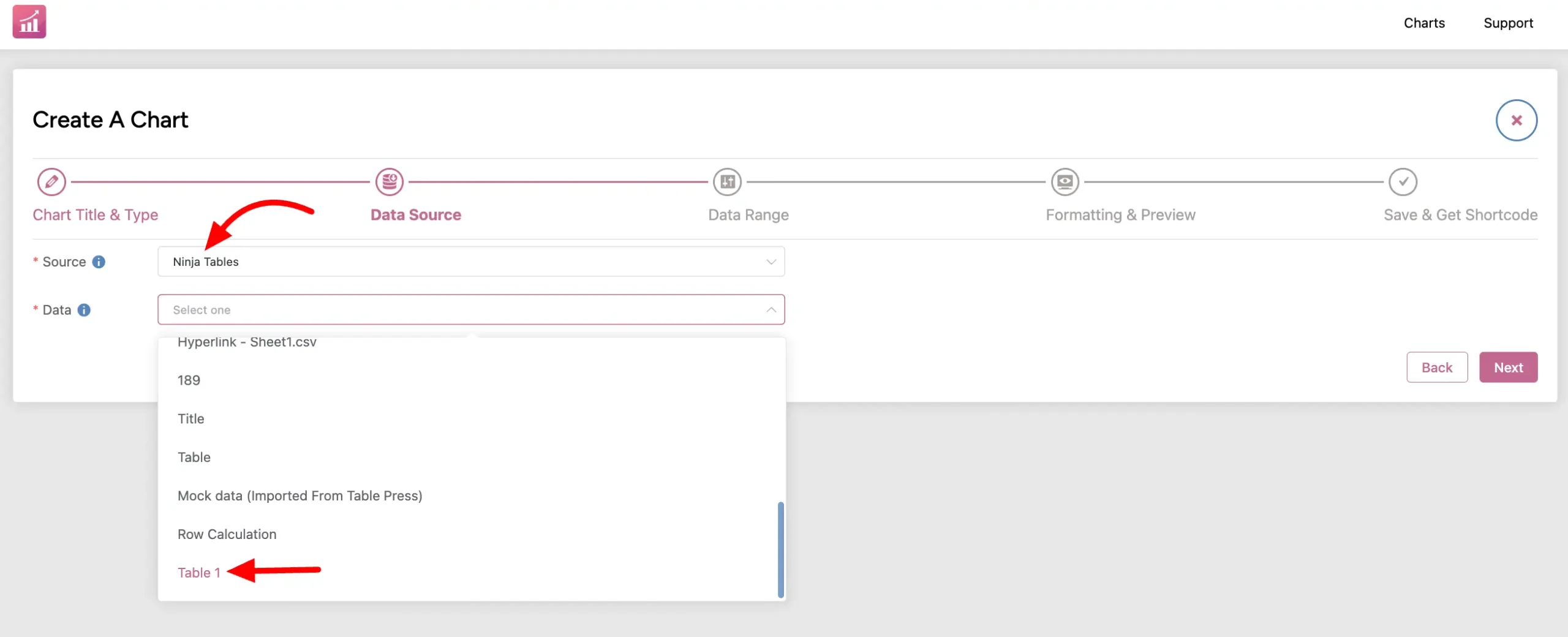Click the Save & Get Shortcode checkmark icon
Screen dimensions: 1568x637
pos(1403,182)
